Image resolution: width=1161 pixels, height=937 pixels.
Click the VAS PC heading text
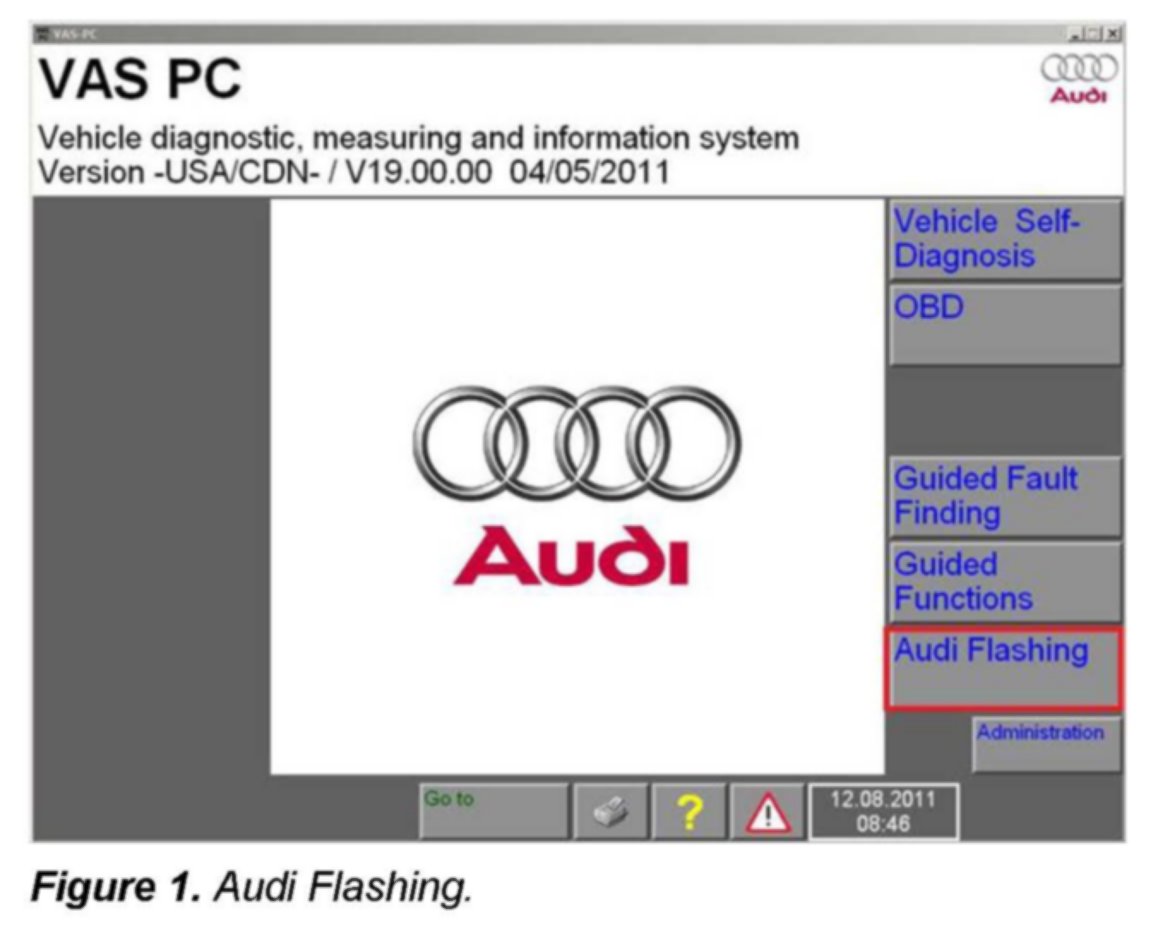coord(140,82)
